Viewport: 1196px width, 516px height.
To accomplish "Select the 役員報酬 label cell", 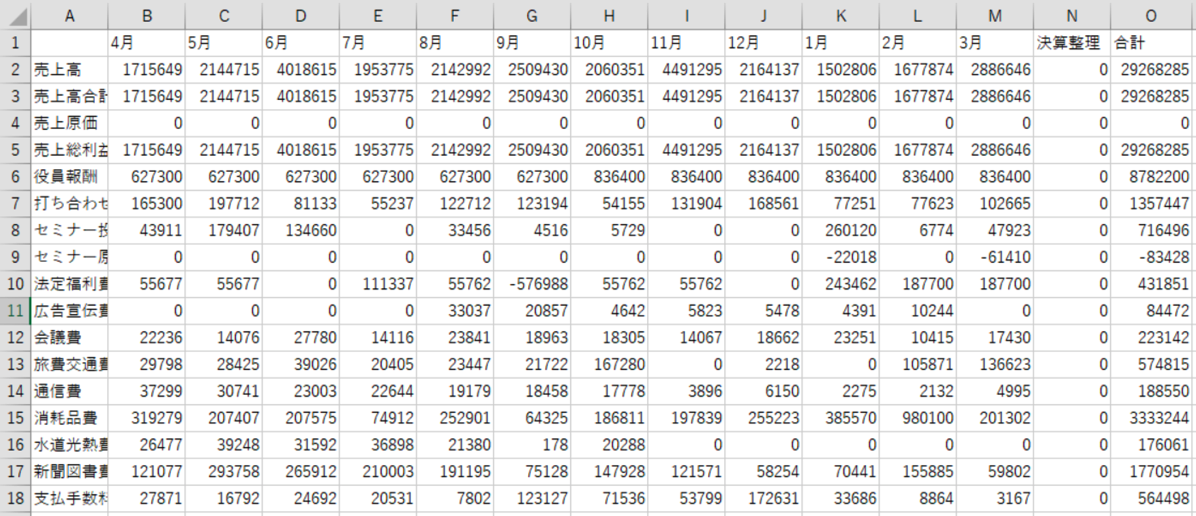I will [69, 176].
